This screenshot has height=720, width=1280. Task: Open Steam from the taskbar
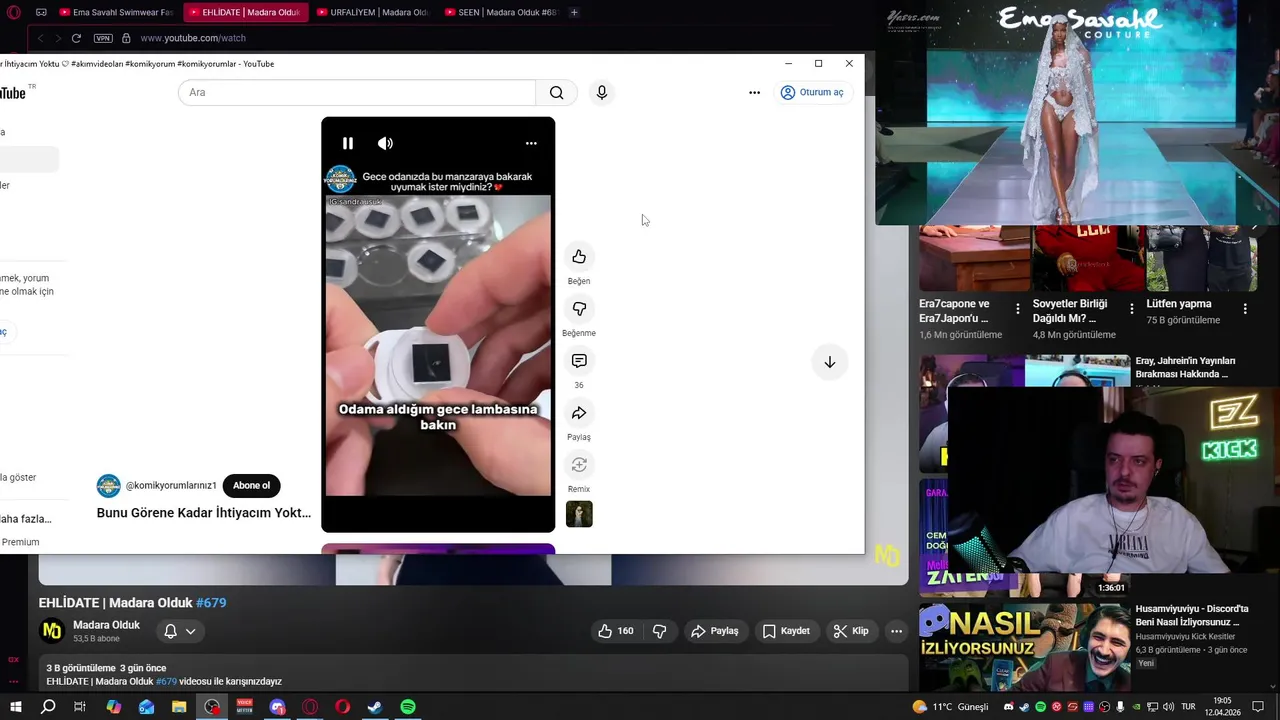(375, 707)
